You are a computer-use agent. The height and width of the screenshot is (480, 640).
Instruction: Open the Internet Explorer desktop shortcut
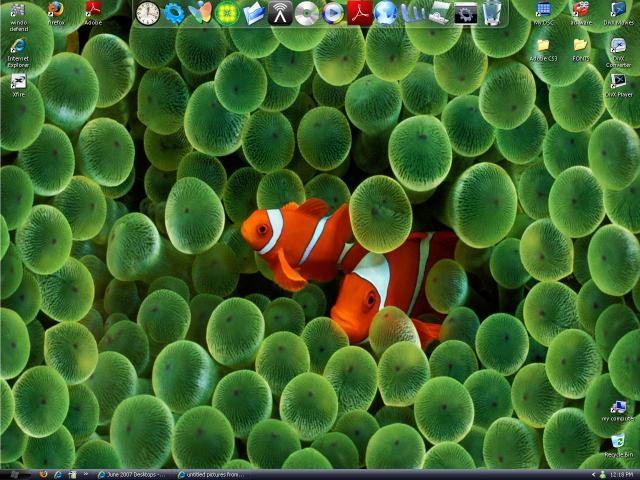pyautogui.click(x=18, y=52)
